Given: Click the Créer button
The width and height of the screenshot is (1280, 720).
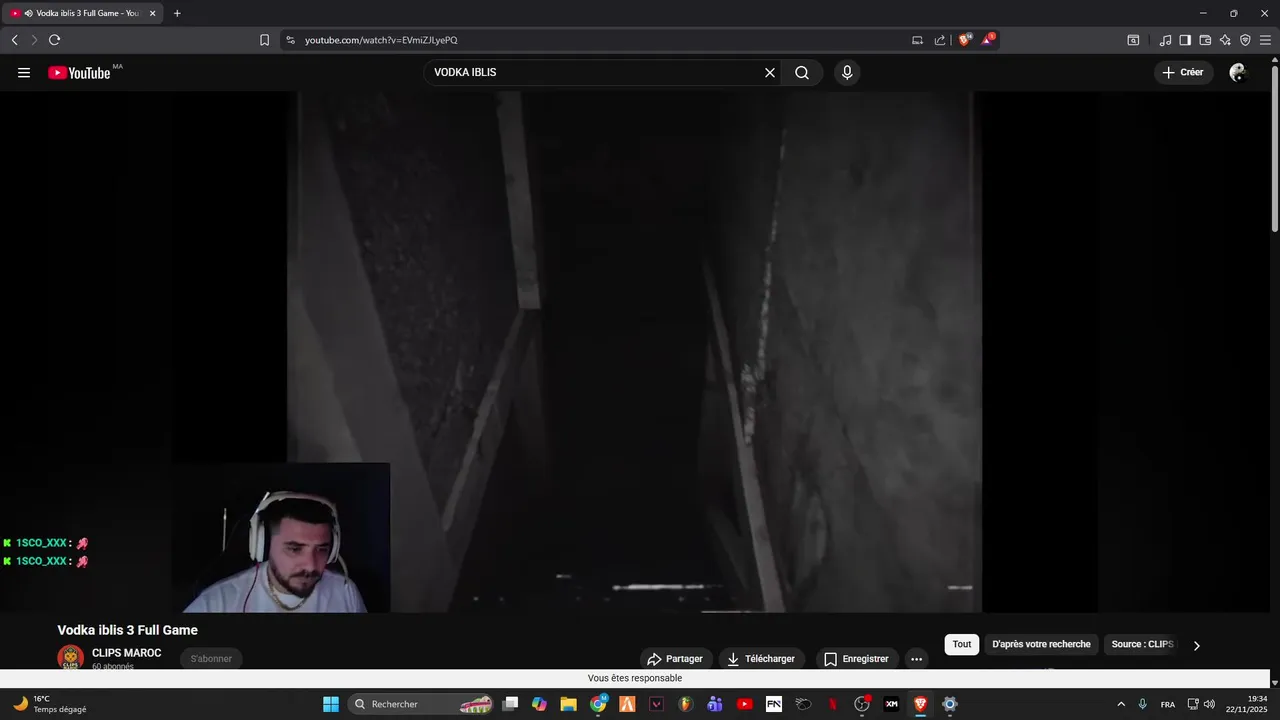Looking at the screenshot, I should 1183,72.
